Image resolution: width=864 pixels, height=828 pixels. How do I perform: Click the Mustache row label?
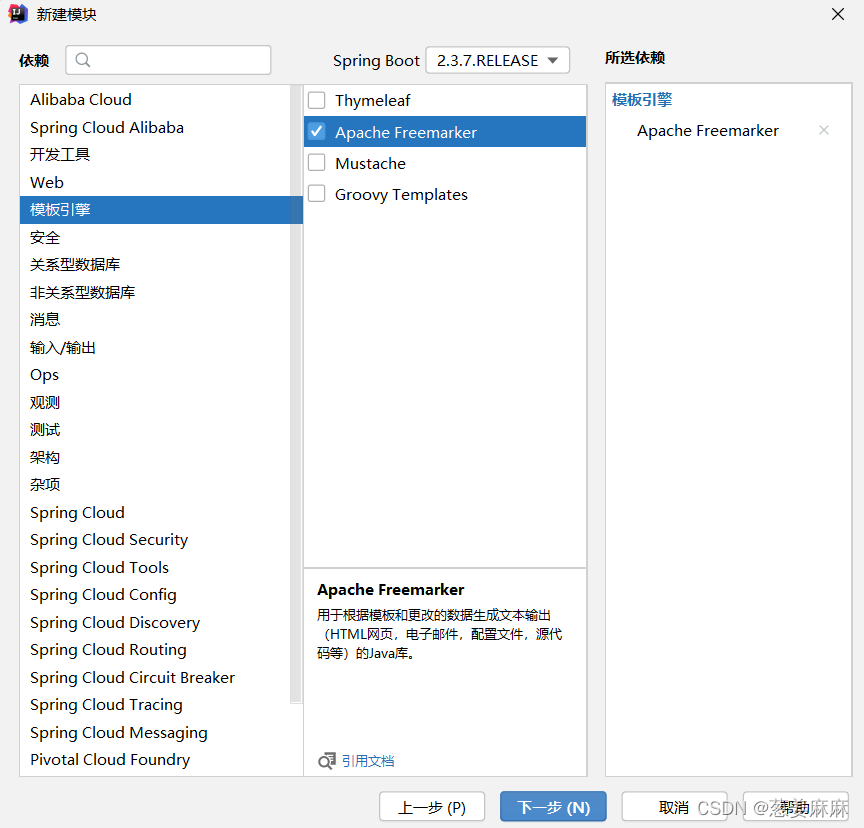pos(370,164)
